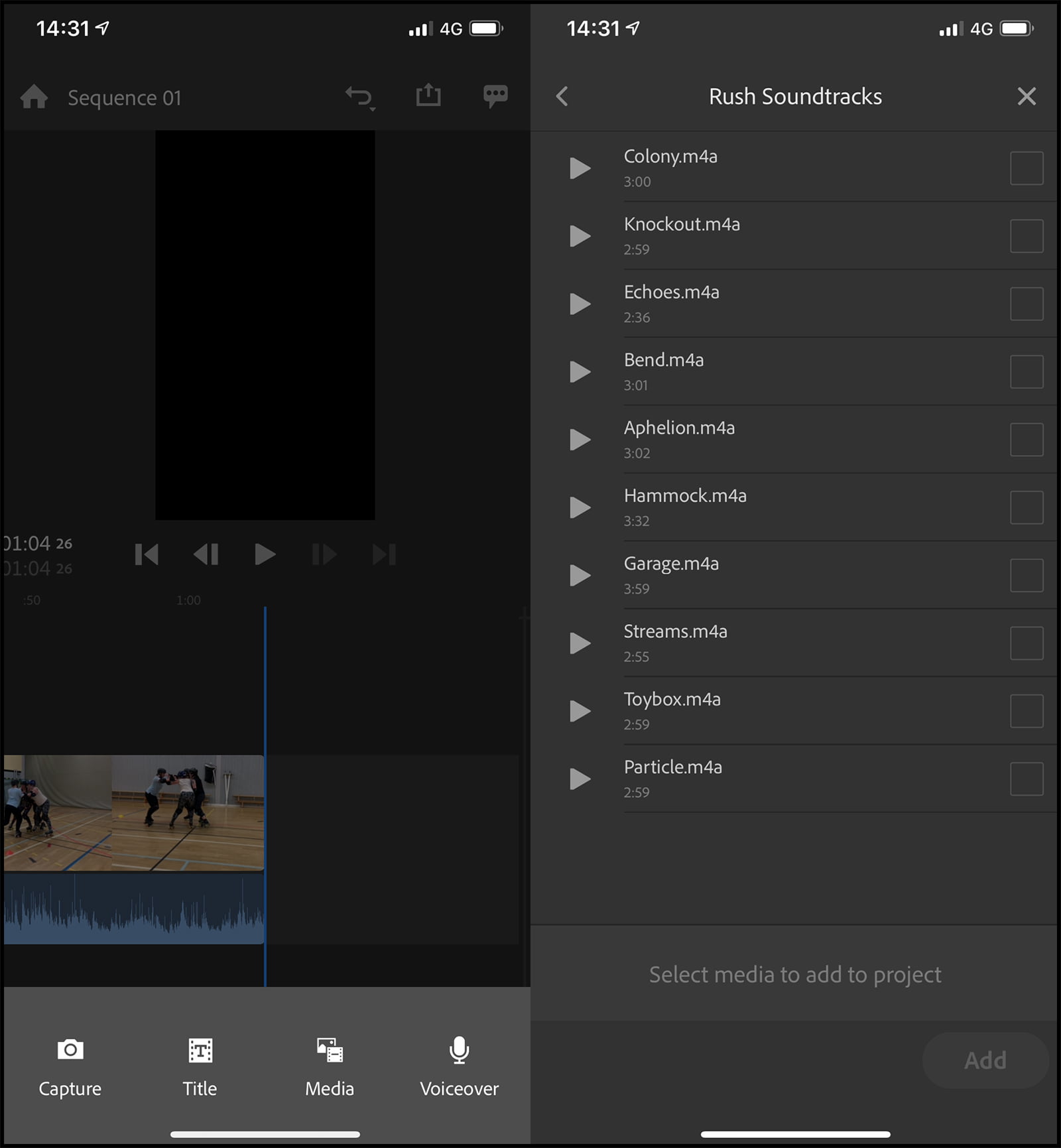Close the Rush Soundtracks panel
1061x1148 pixels.
click(1026, 96)
